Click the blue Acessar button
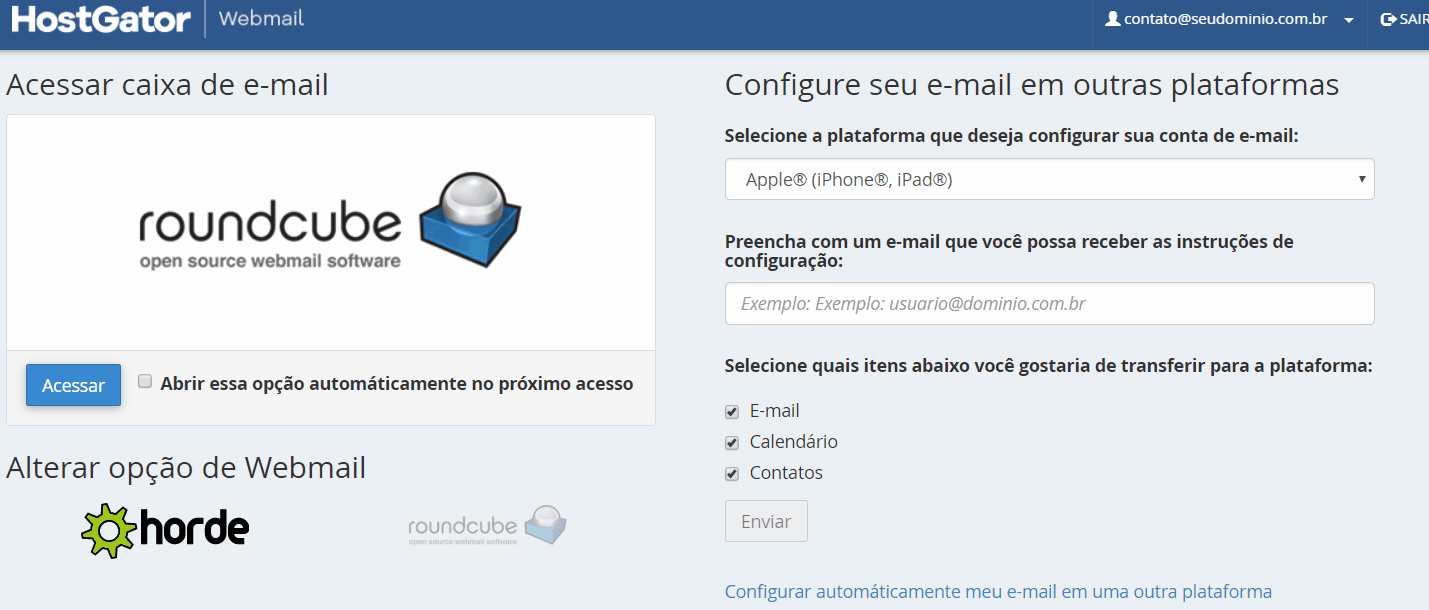Screen dimensions: 1429x610 74,385
